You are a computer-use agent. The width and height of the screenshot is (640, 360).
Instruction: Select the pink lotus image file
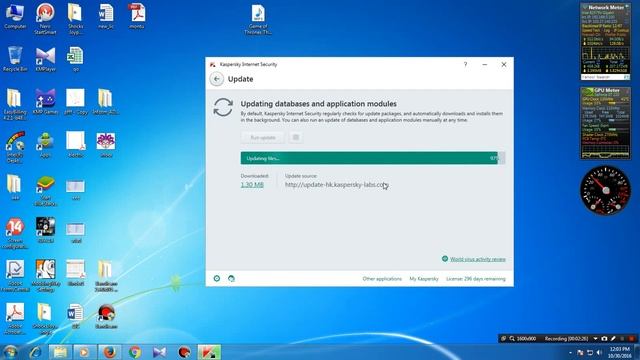click(106, 145)
